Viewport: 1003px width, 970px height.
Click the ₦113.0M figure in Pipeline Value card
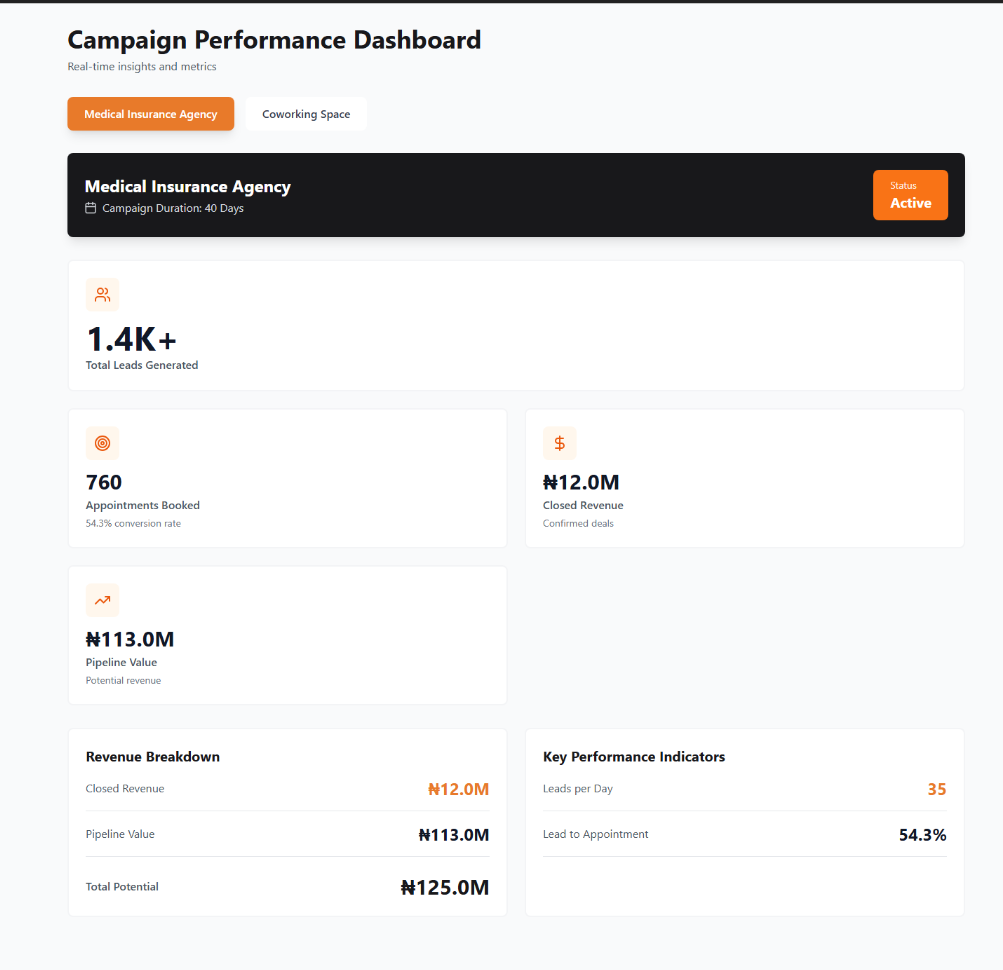(x=130, y=639)
